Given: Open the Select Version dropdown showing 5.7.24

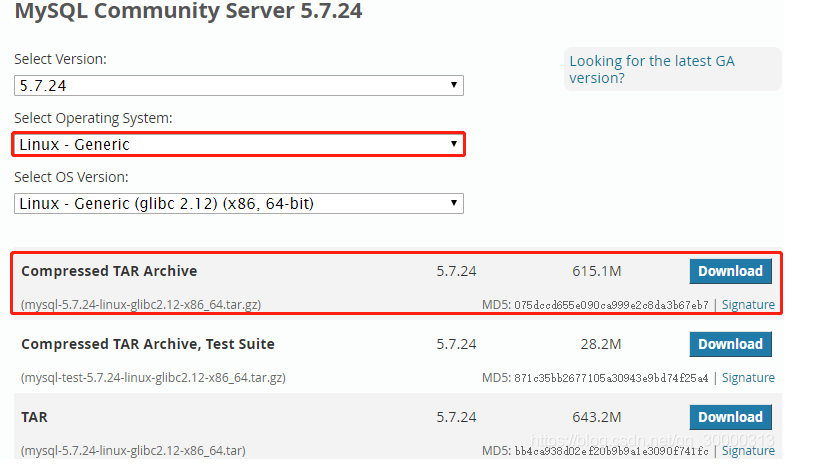Looking at the screenshot, I should click(x=239, y=86).
